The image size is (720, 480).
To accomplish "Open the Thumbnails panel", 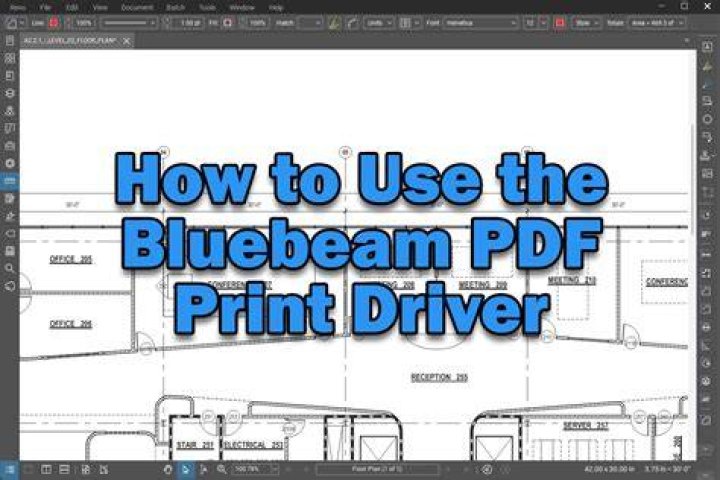I will (10, 58).
